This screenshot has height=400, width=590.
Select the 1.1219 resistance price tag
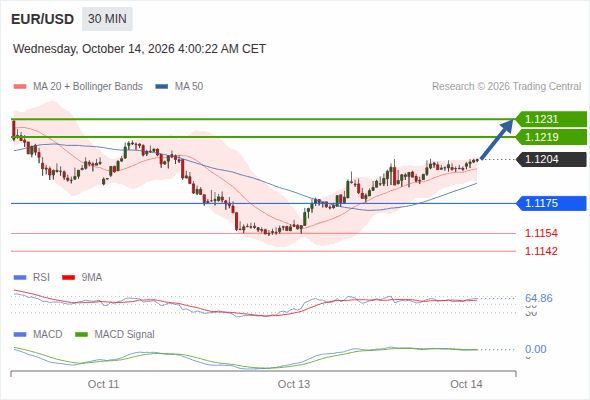552,137
